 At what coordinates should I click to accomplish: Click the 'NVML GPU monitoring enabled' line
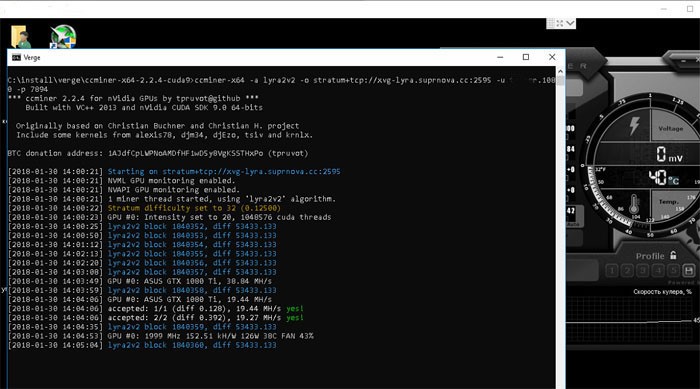tap(121, 181)
